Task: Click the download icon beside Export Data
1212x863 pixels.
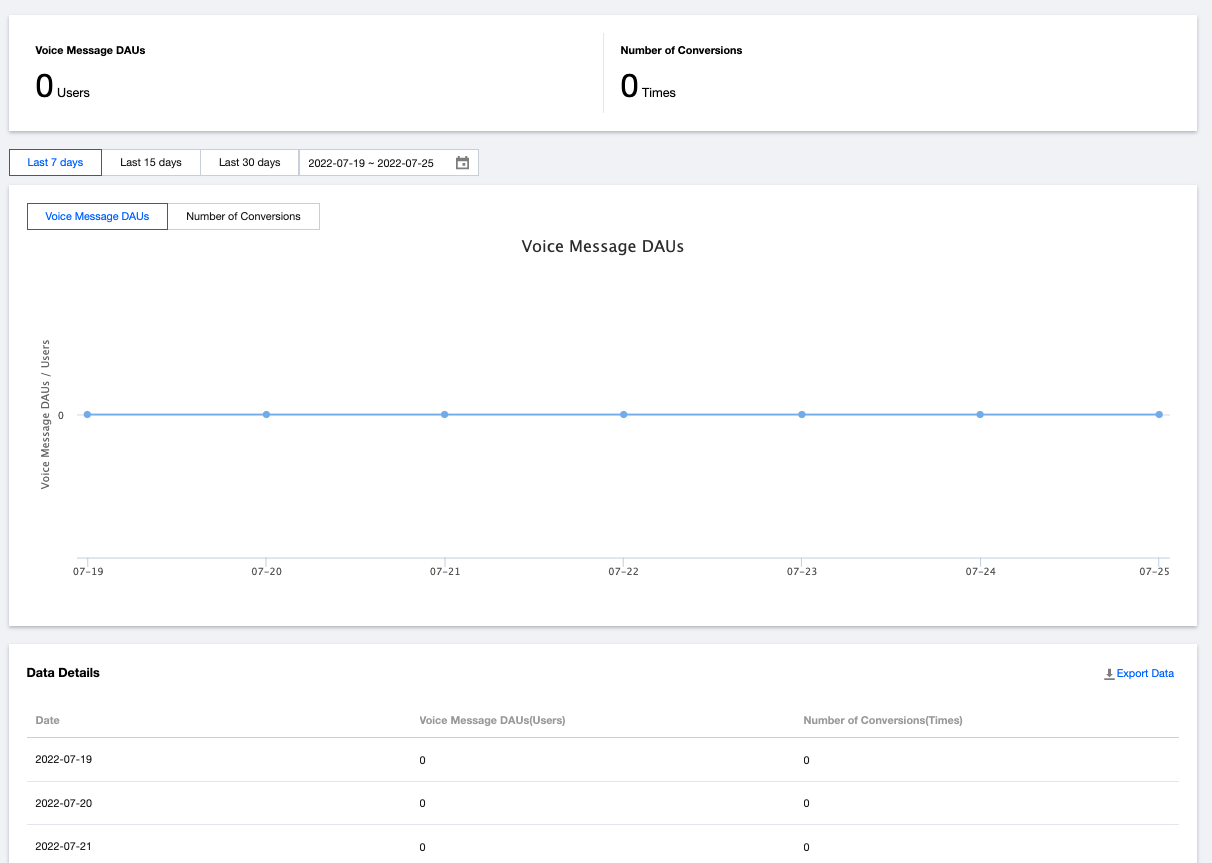Action: point(1109,674)
